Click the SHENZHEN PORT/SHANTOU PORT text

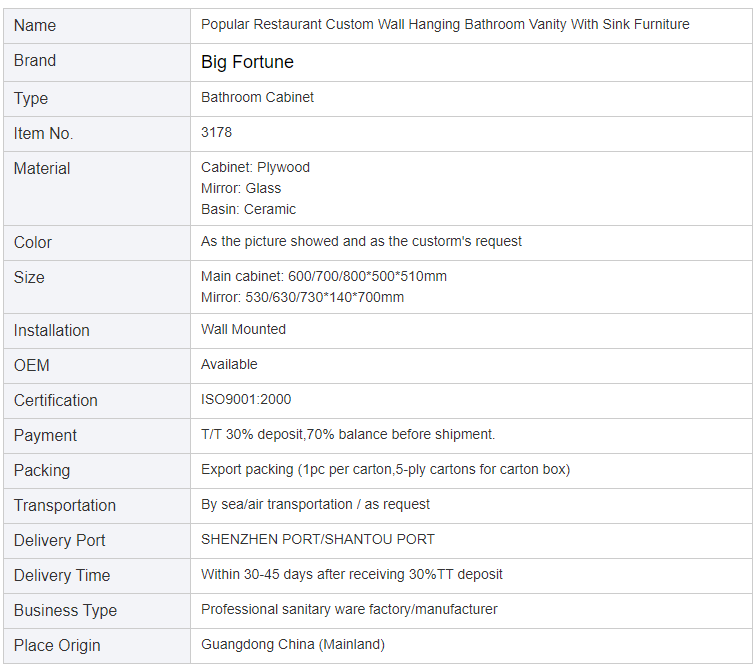318,539
